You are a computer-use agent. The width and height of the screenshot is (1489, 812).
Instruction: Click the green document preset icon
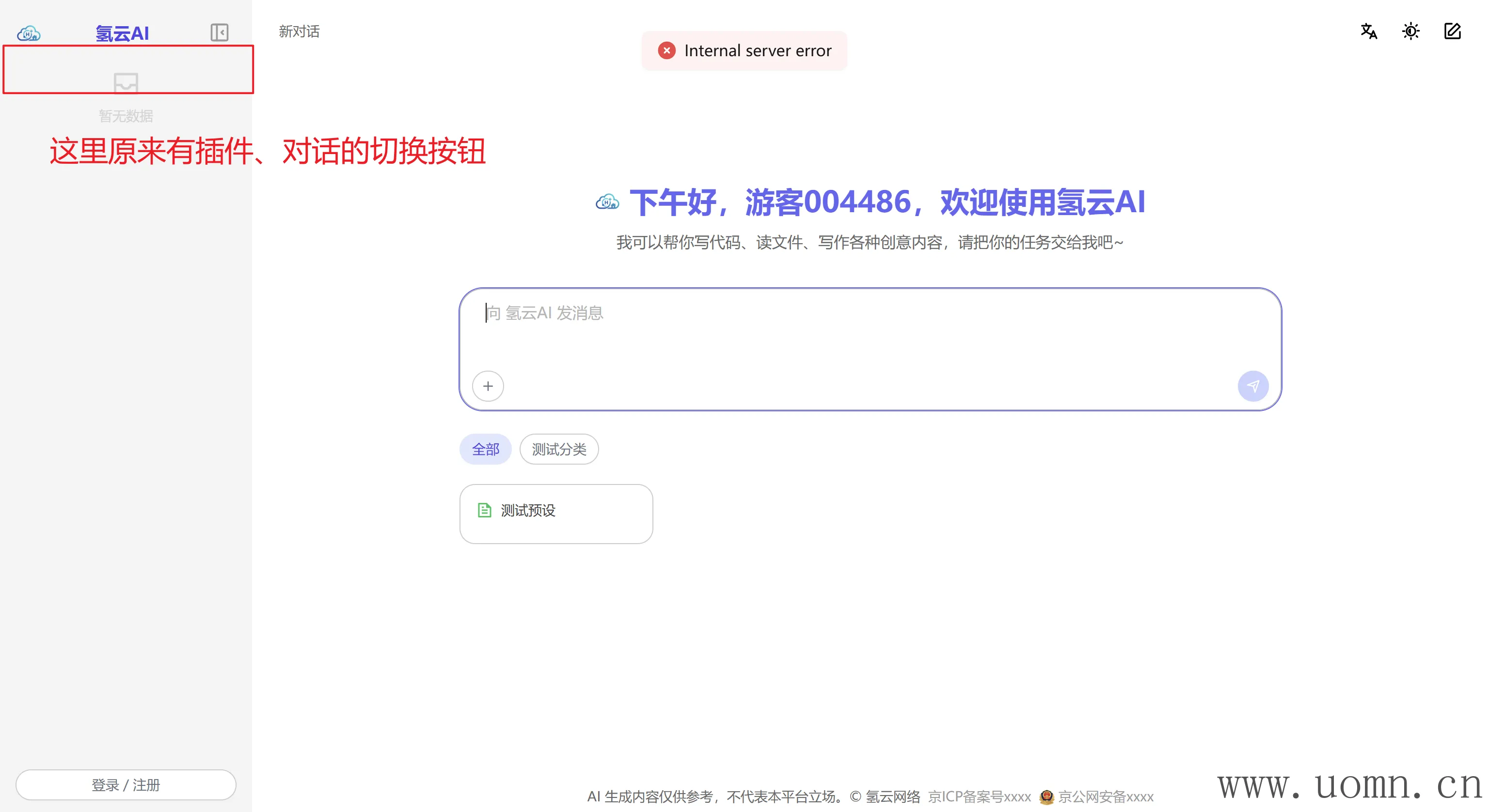484,510
